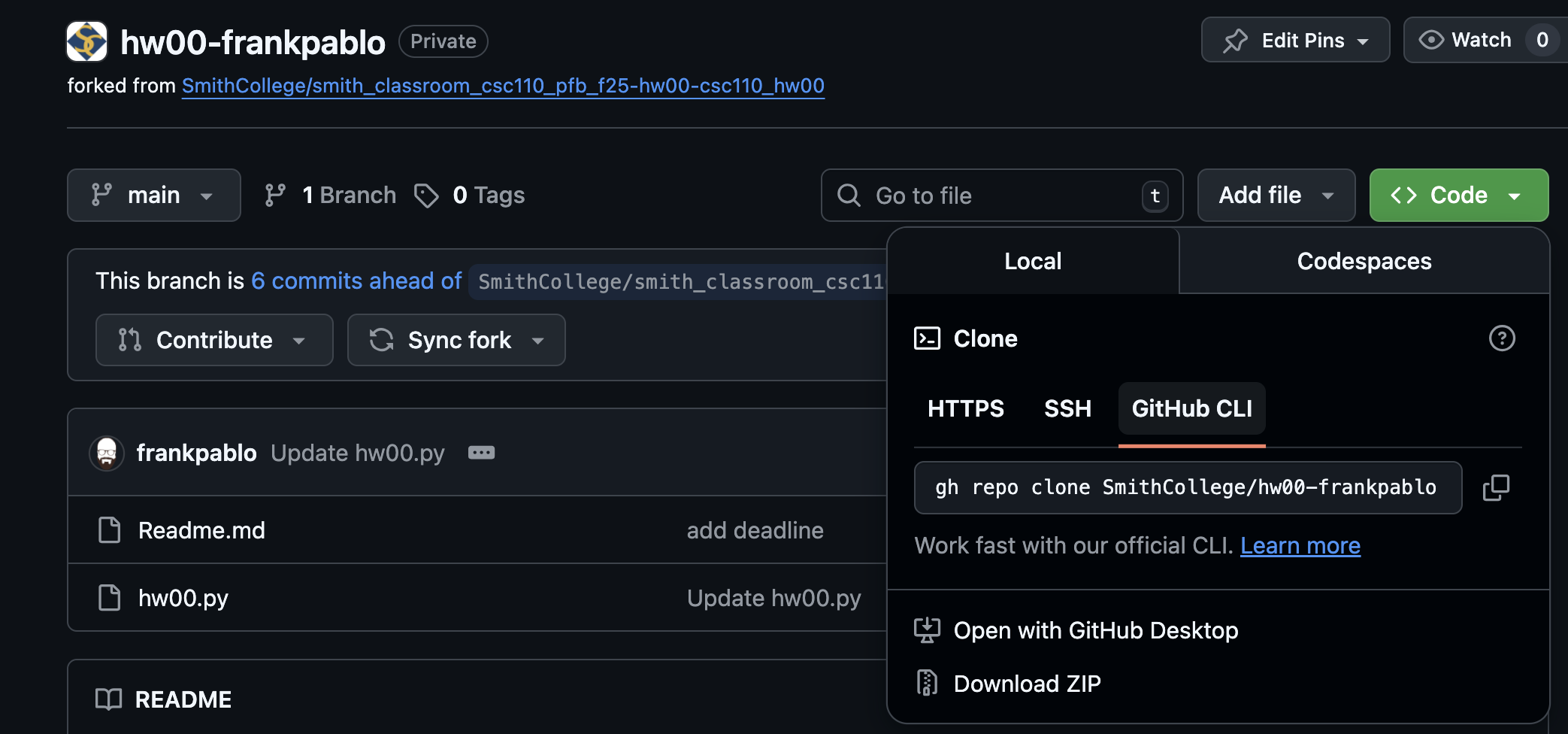1568x734 pixels.
Task: Click the Smith College repository avatar
Action: tap(87, 41)
